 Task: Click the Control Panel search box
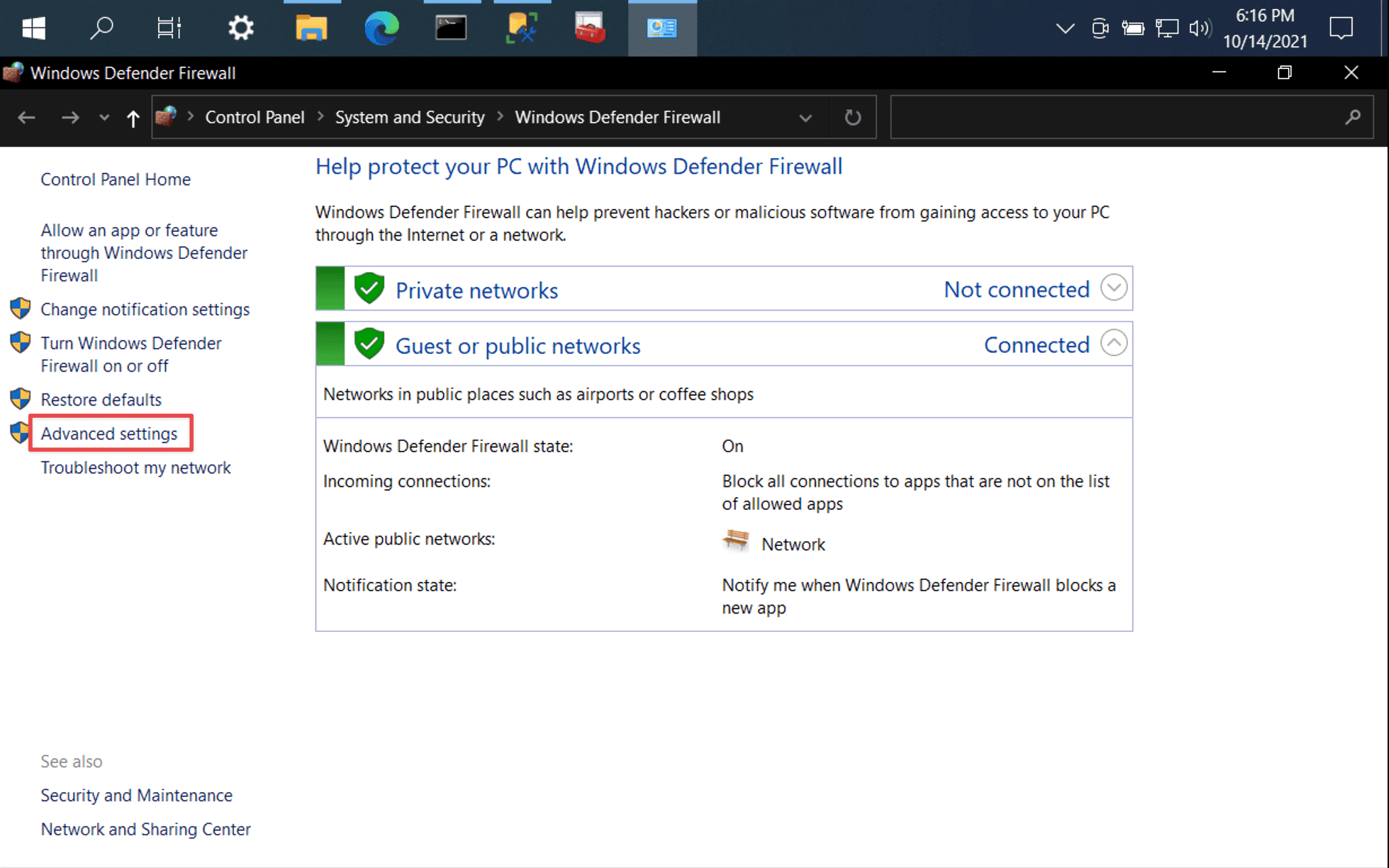1131,117
